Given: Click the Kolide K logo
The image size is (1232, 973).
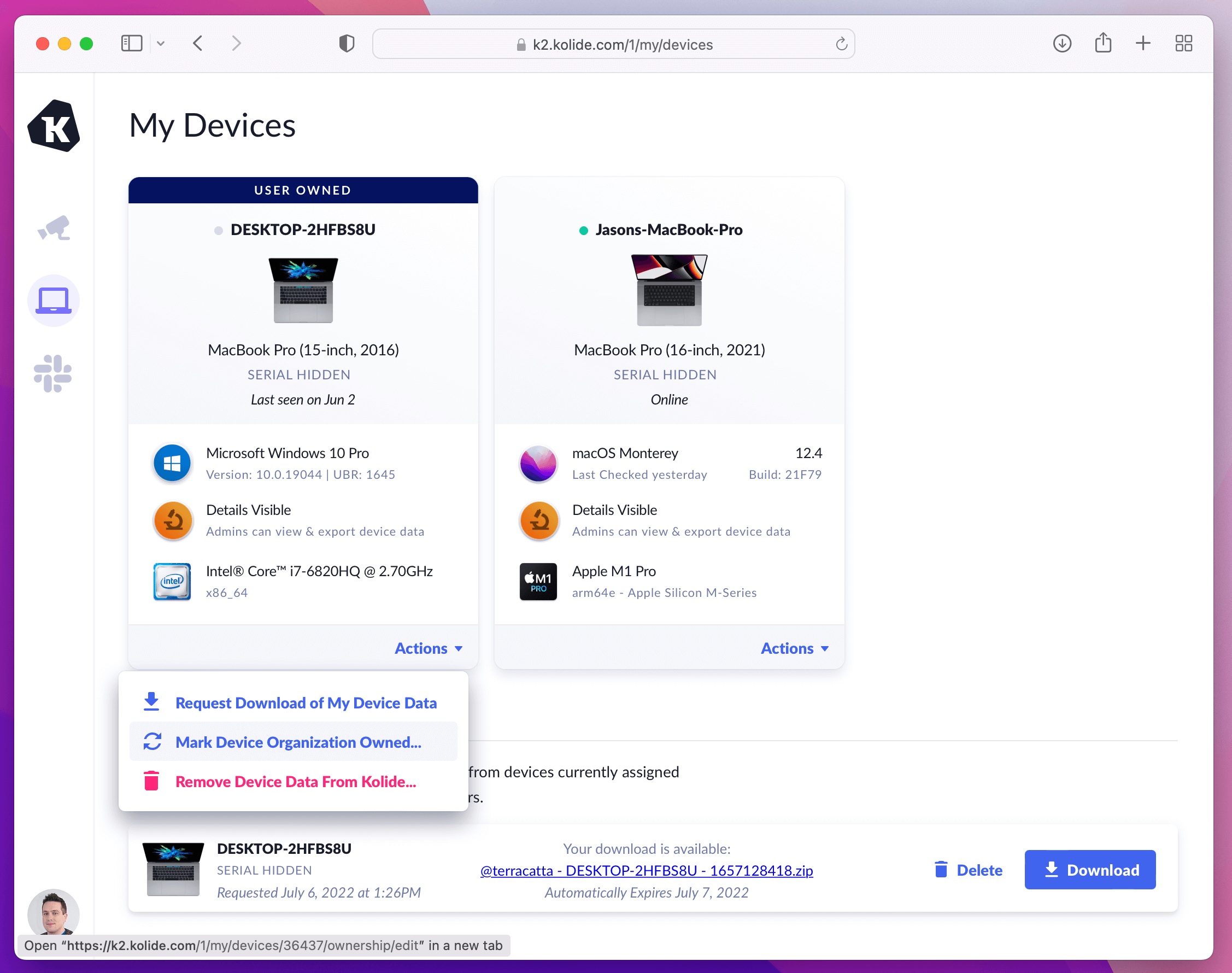Looking at the screenshot, I should [54, 126].
